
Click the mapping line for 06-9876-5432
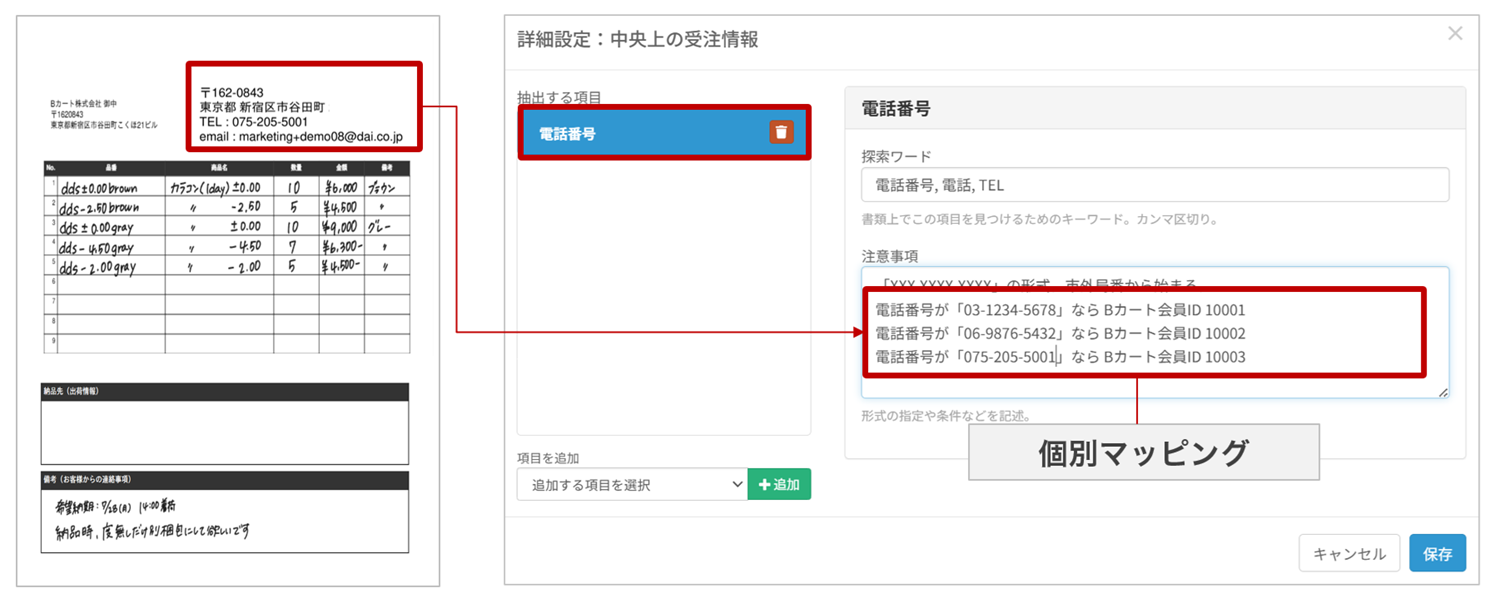click(x=1060, y=333)
